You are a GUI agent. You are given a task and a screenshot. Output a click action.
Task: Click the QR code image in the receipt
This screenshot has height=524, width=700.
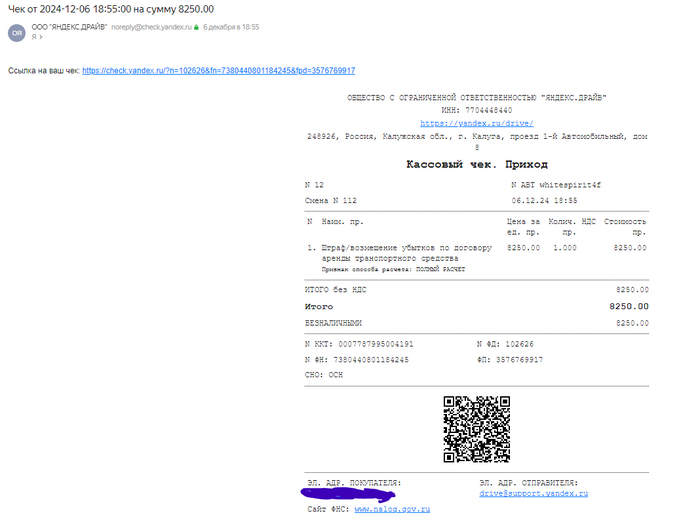[x=477, y=429]
